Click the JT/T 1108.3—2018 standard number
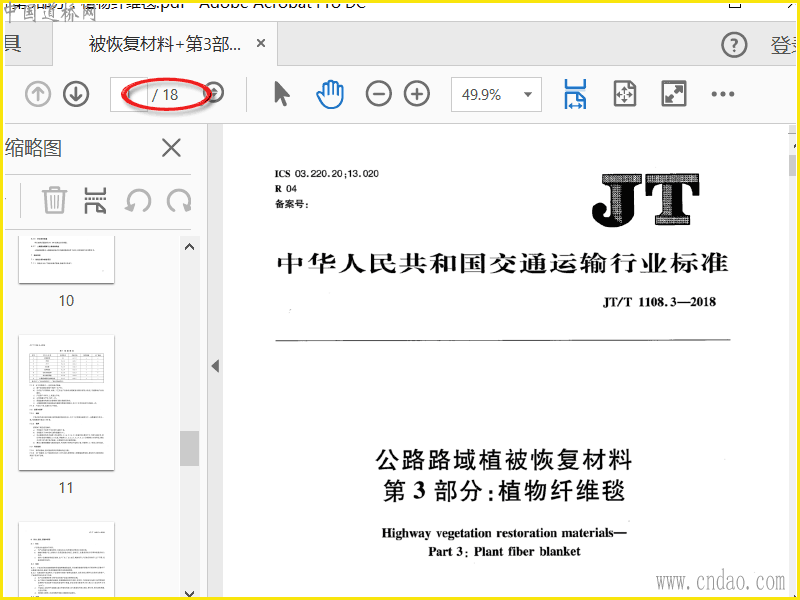 [659, 302]
